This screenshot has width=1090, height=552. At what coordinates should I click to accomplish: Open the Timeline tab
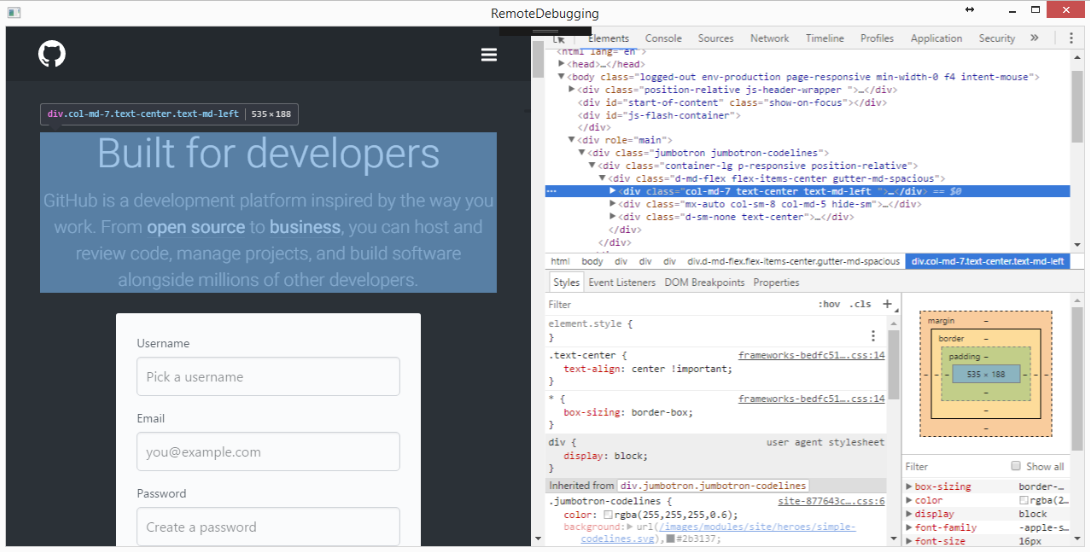coord(824,38)
